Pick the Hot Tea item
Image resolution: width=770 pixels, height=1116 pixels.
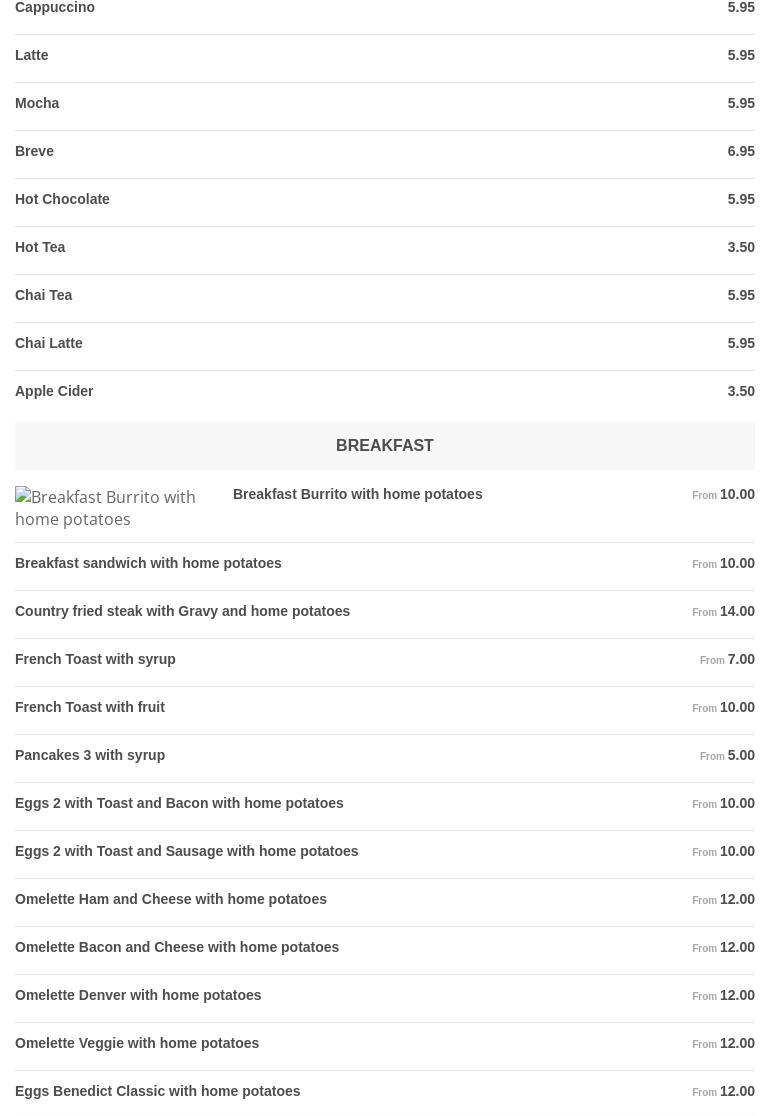40,247
